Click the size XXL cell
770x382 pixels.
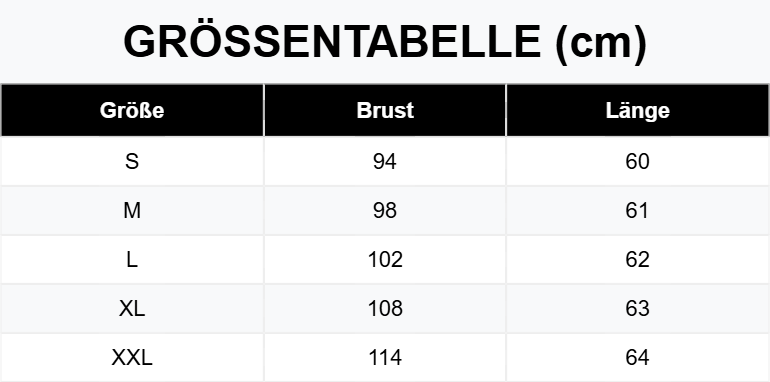click(132, 357)
